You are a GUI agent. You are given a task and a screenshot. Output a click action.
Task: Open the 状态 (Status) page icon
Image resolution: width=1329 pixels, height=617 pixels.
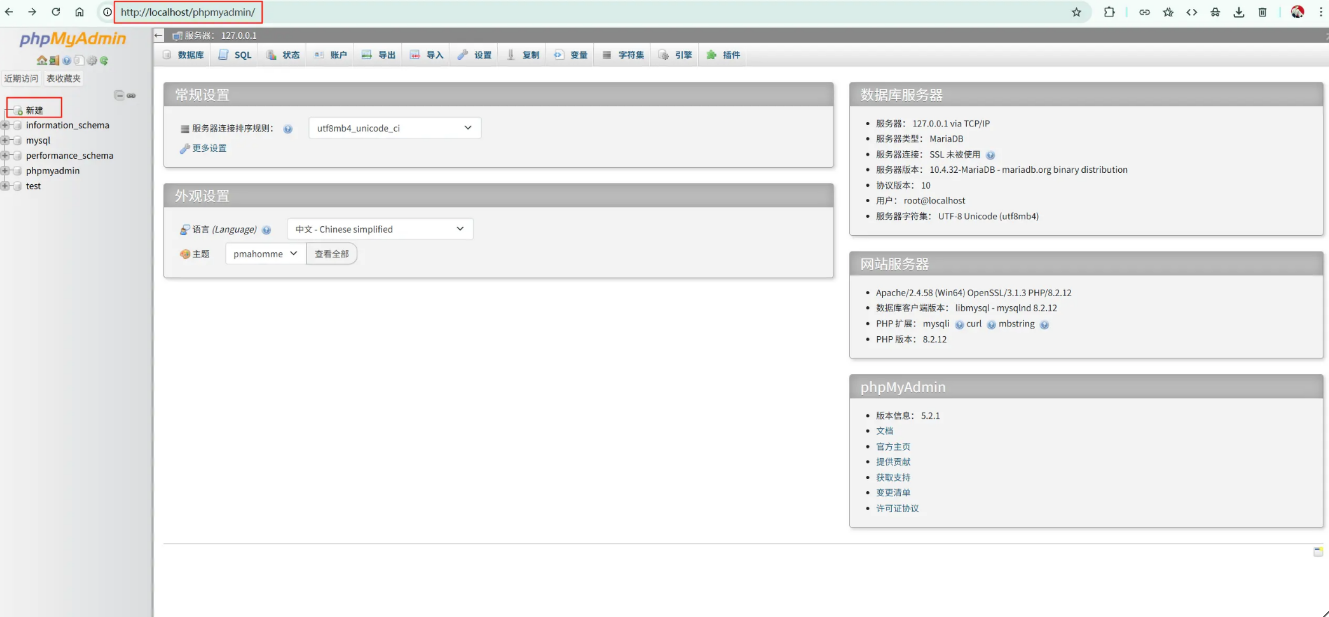(x=272, y=55)
